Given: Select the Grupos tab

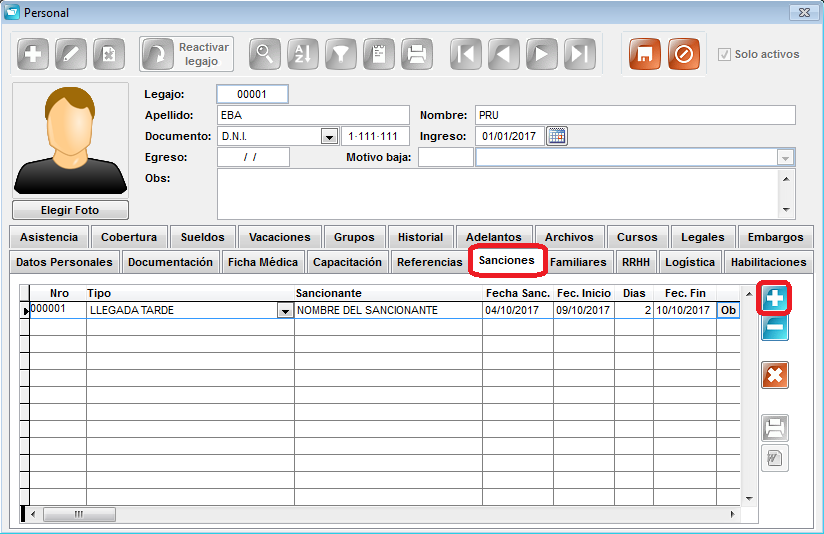Looking at the screenshot, I should [354, 237].
